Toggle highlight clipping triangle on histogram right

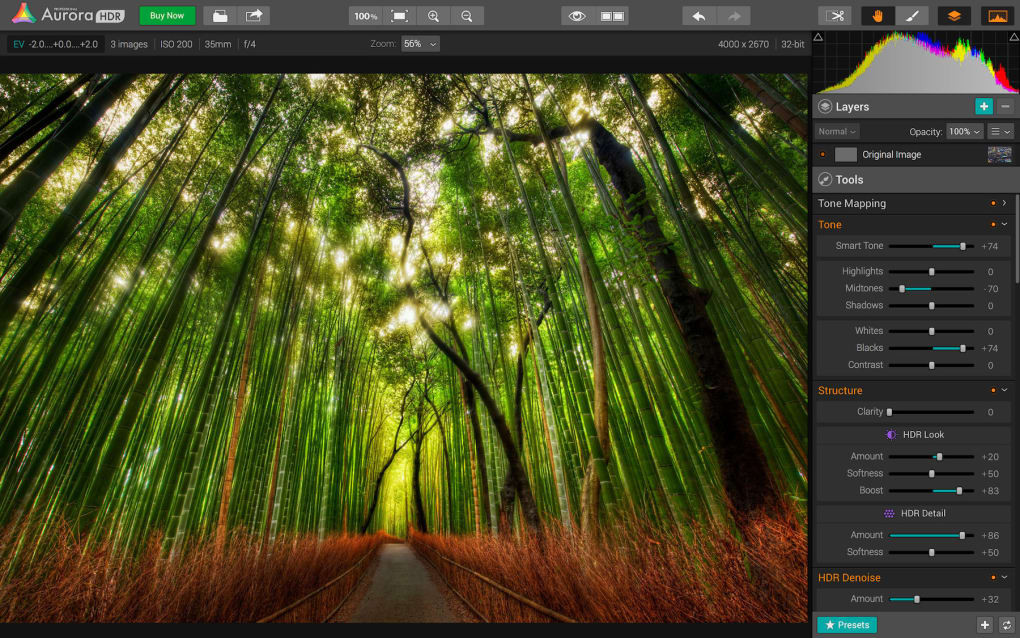(x=1013, y=37)
